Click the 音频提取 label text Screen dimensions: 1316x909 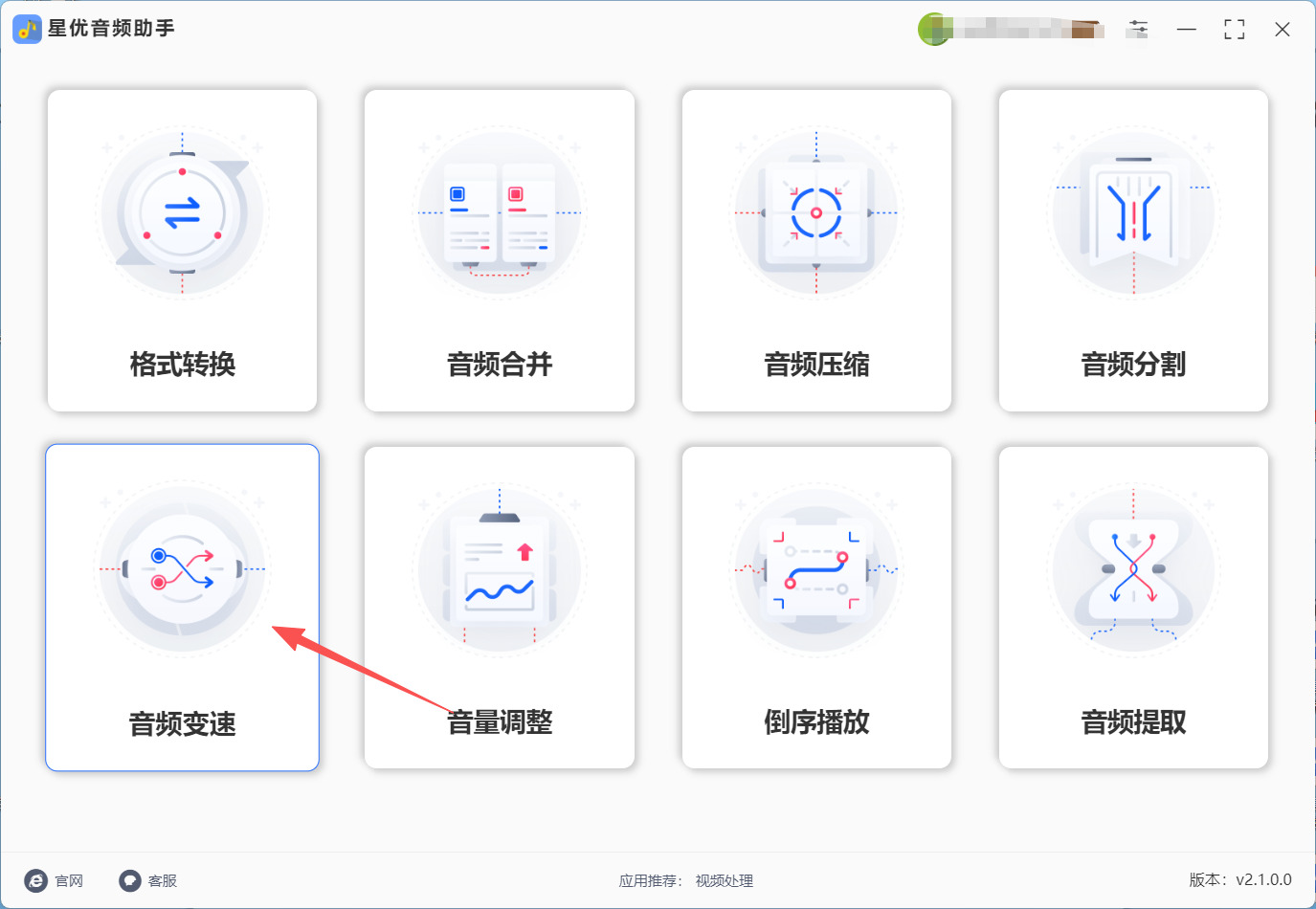click(1133, 722)
